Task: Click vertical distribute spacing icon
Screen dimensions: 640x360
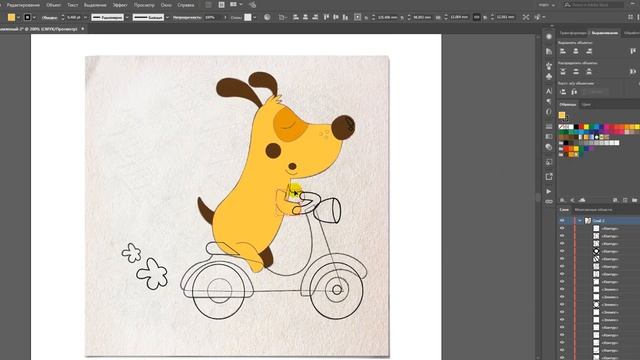Action: coord(563,92)
